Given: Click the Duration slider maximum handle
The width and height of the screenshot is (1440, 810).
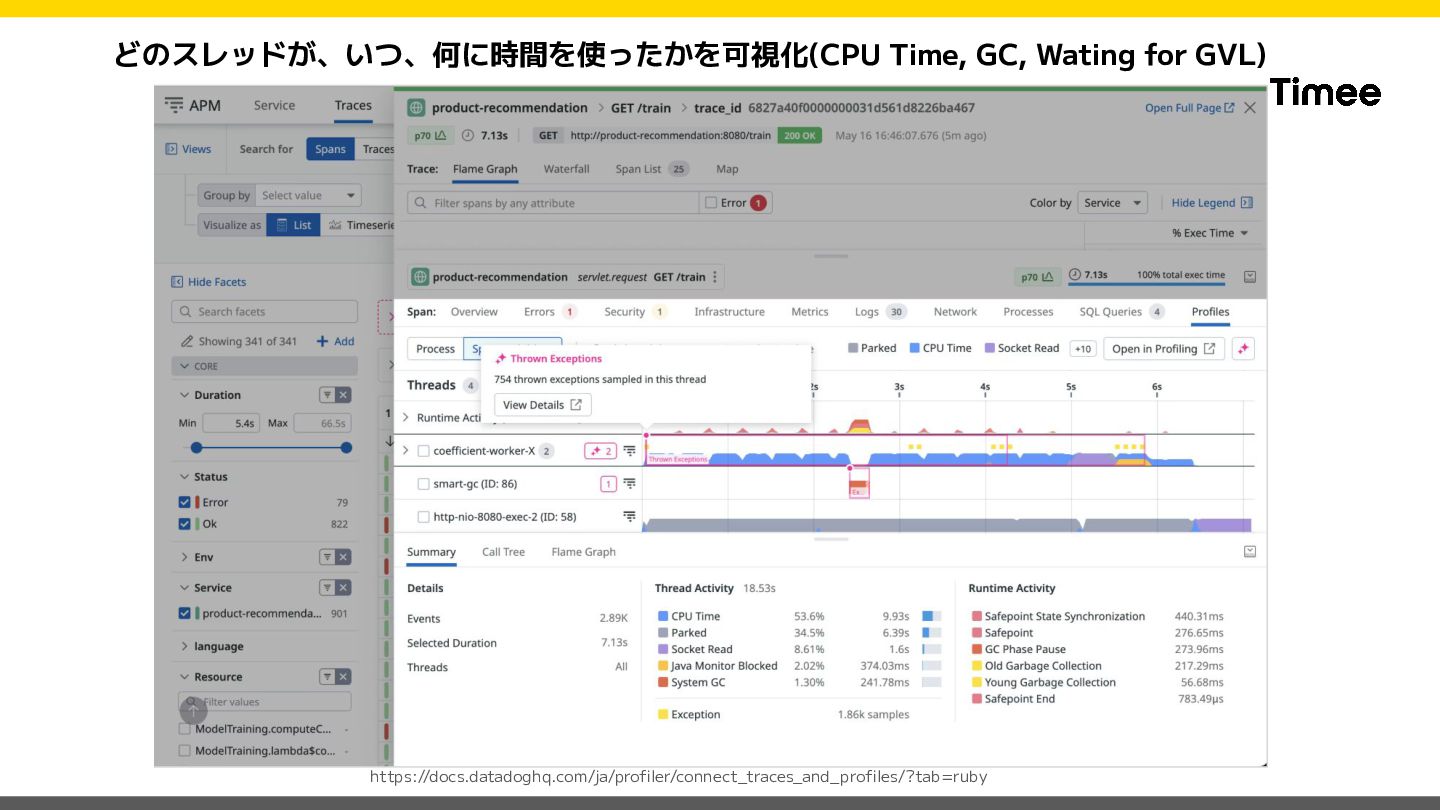Looking at the screenshot, I should pos(346,447).
